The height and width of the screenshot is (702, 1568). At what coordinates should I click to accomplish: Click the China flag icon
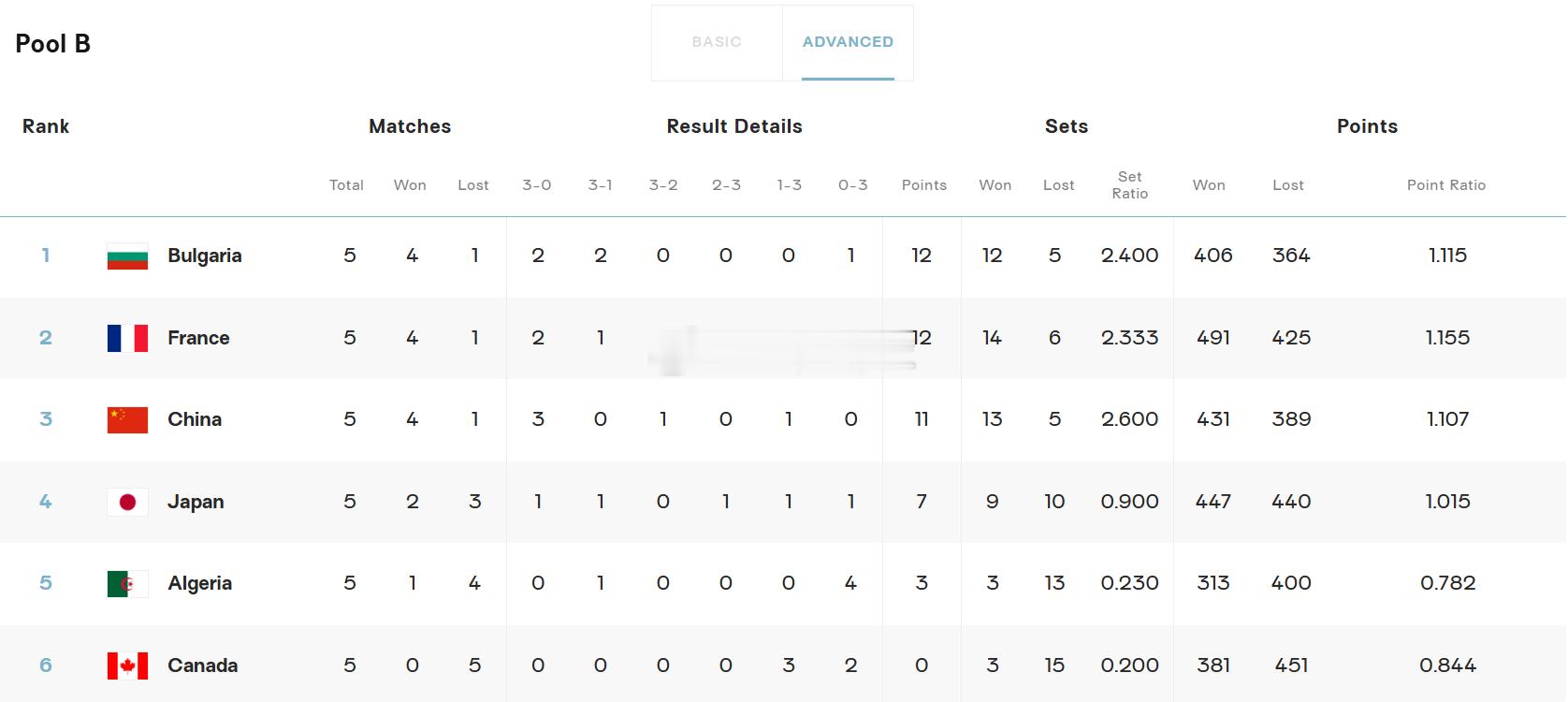[127, 419]
